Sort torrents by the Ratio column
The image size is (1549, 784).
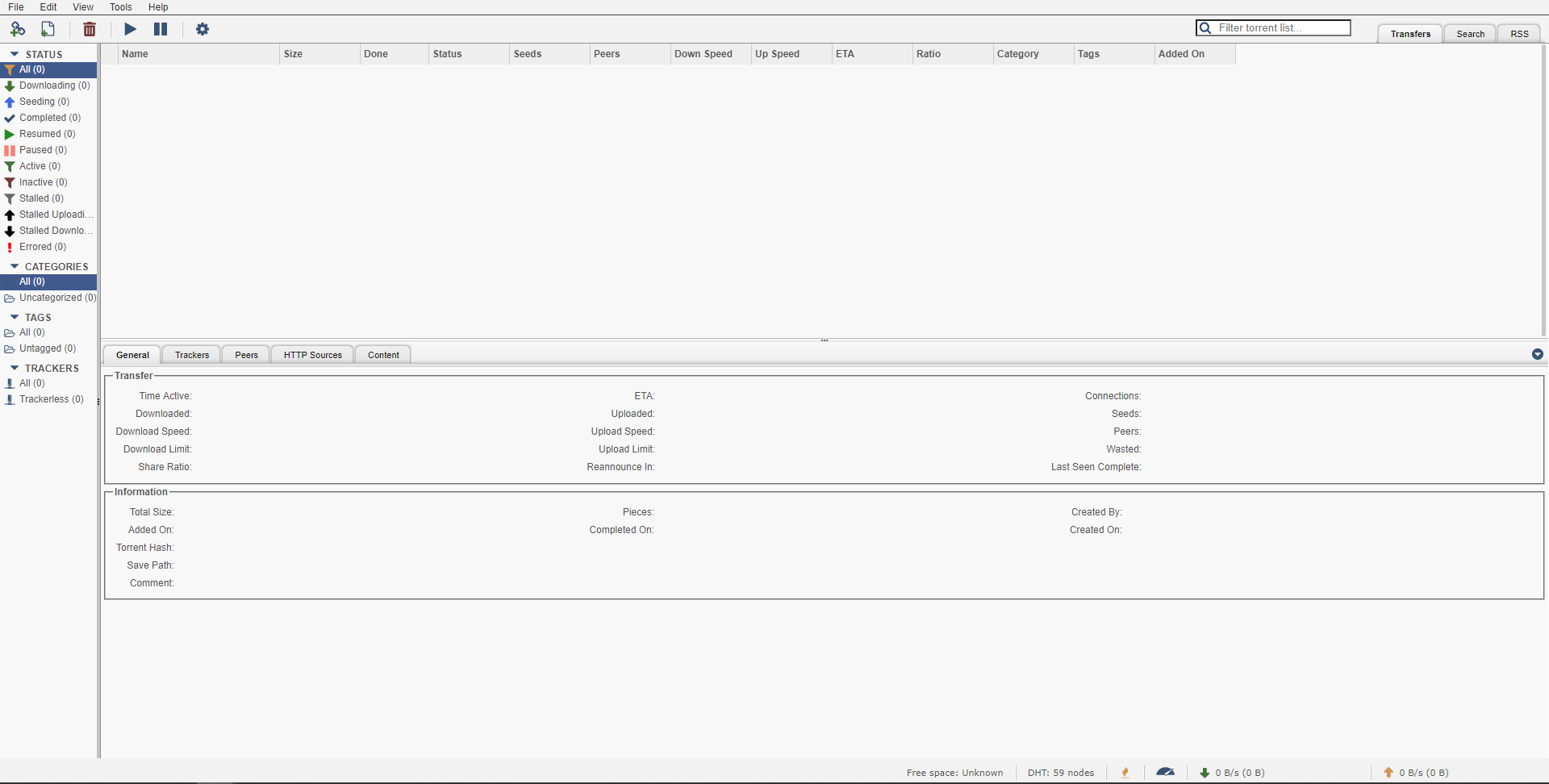click(x=953, y=54)
